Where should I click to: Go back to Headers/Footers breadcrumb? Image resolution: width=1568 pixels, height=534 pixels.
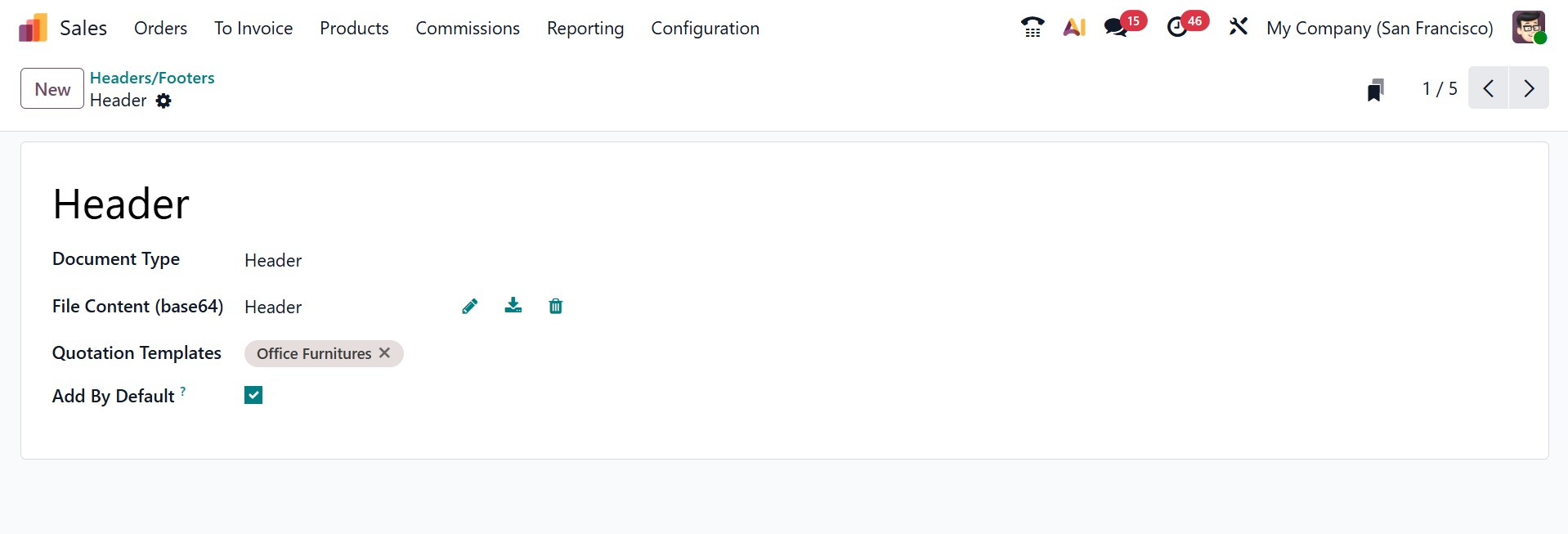(152, 78)
